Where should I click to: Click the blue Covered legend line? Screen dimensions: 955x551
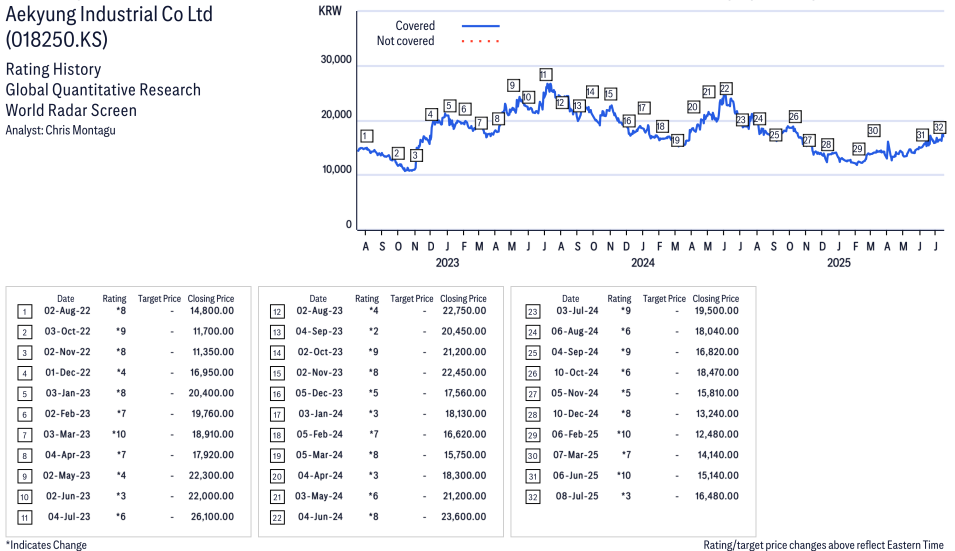pyautogui.click(x=481, y=26)
